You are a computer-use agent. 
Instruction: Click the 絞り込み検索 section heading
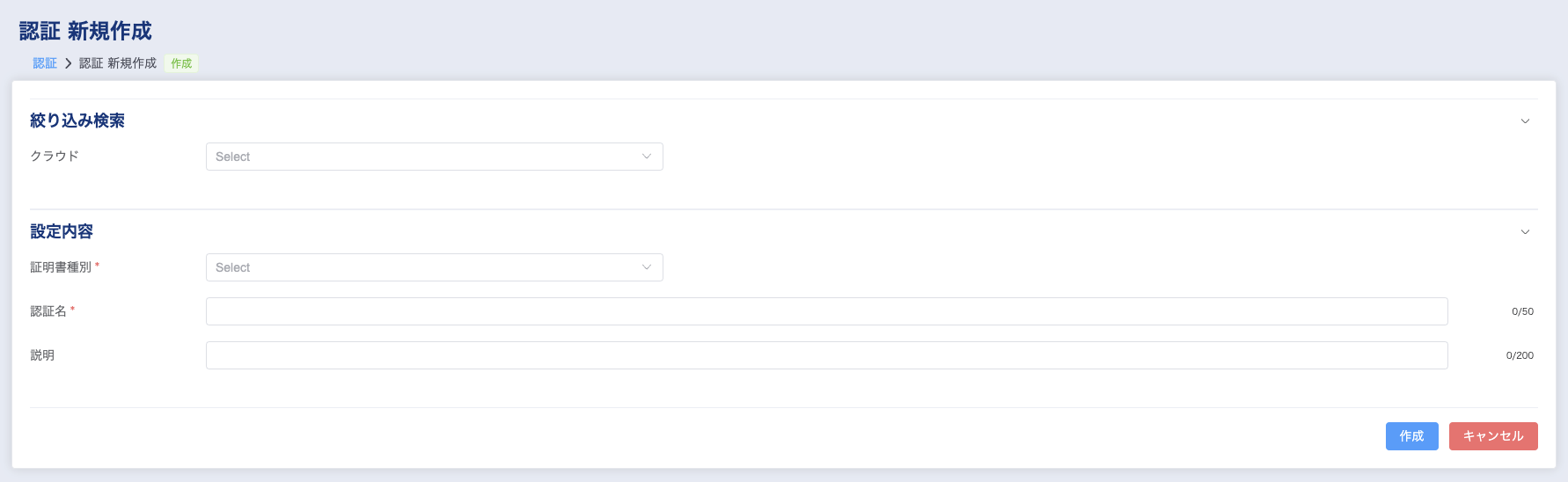[x=77, y=120]
